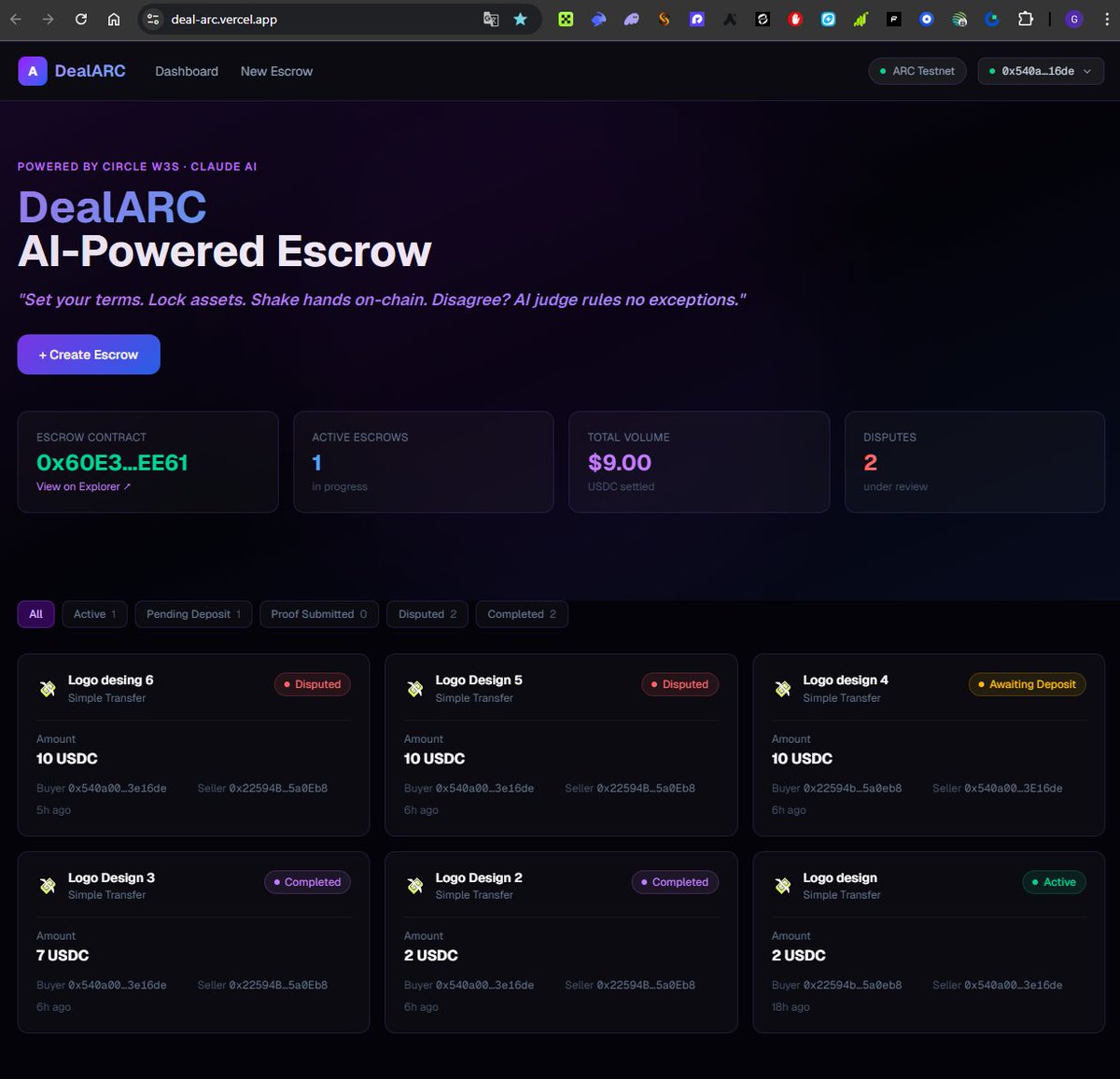Viewport: 1120px width, 1079px height.
Task: Toggle the Completed filter pill
Action: point(522,614)
